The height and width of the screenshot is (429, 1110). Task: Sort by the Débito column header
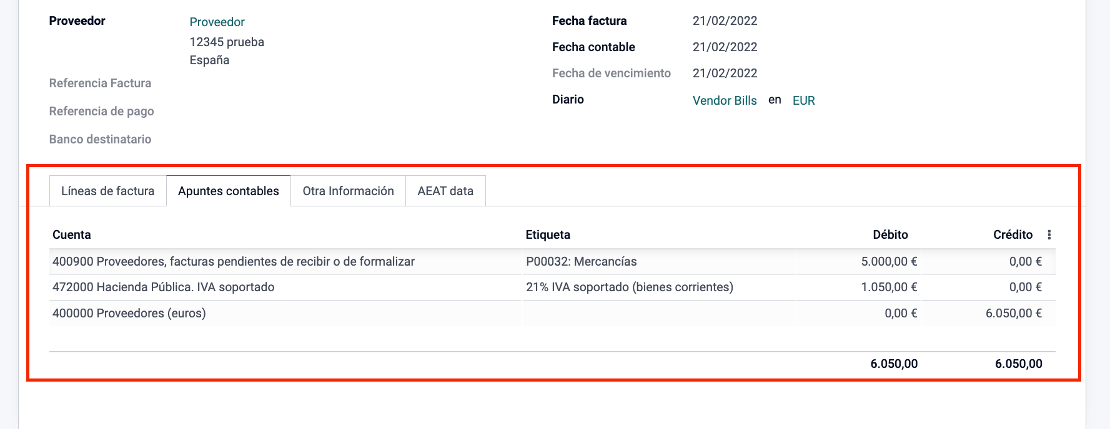891,234
